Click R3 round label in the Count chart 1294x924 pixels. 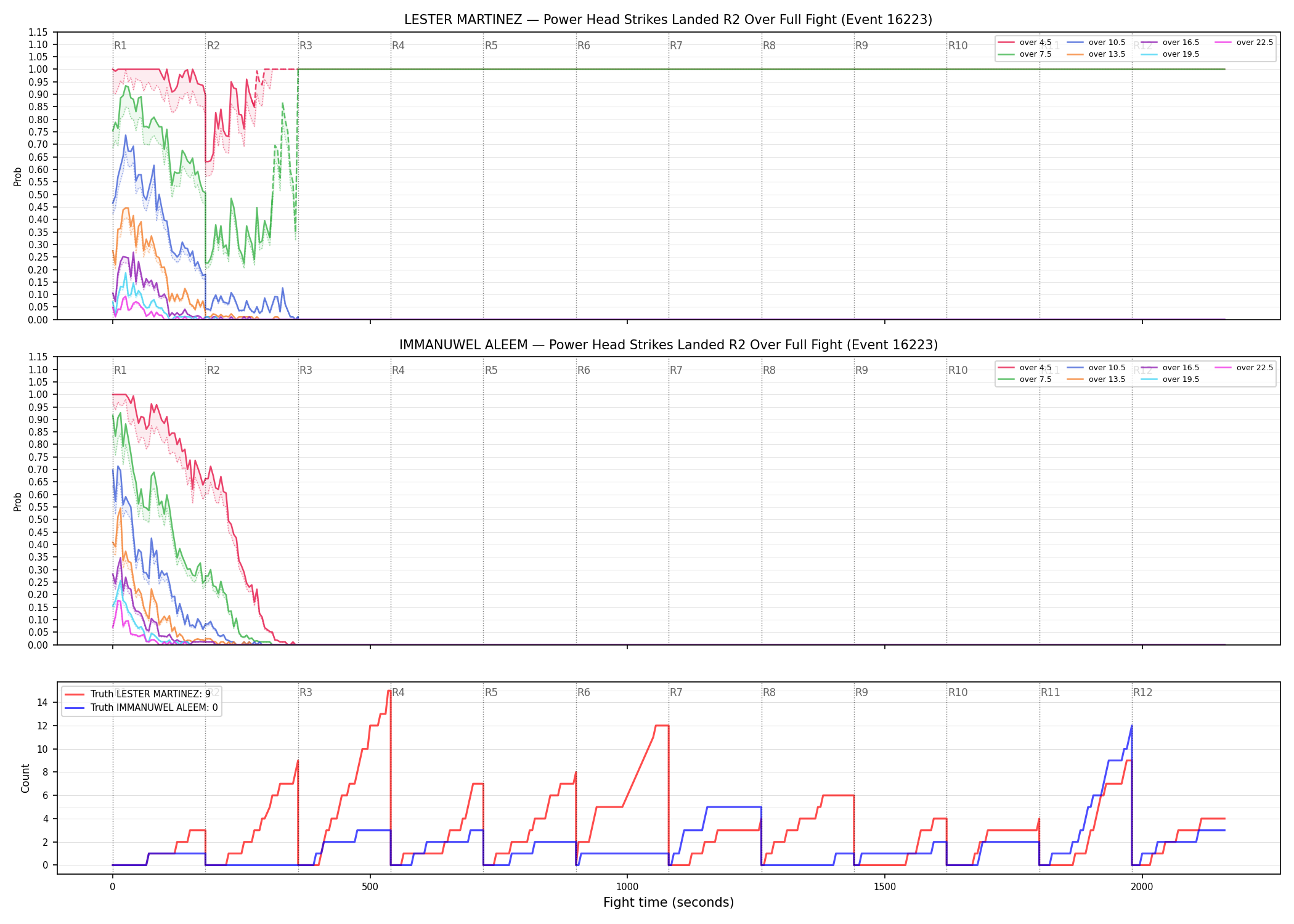[306, 692]
